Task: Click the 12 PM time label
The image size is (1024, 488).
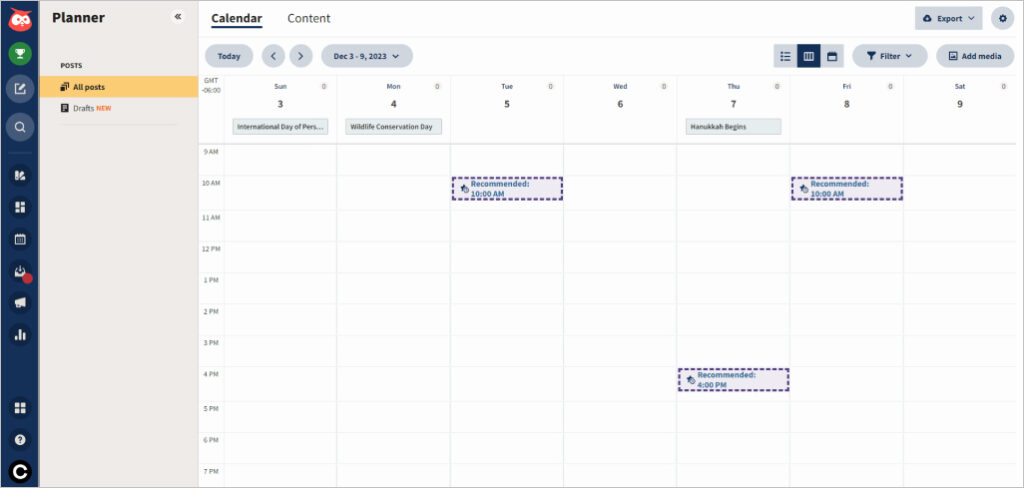Action: tap(212, 248)
